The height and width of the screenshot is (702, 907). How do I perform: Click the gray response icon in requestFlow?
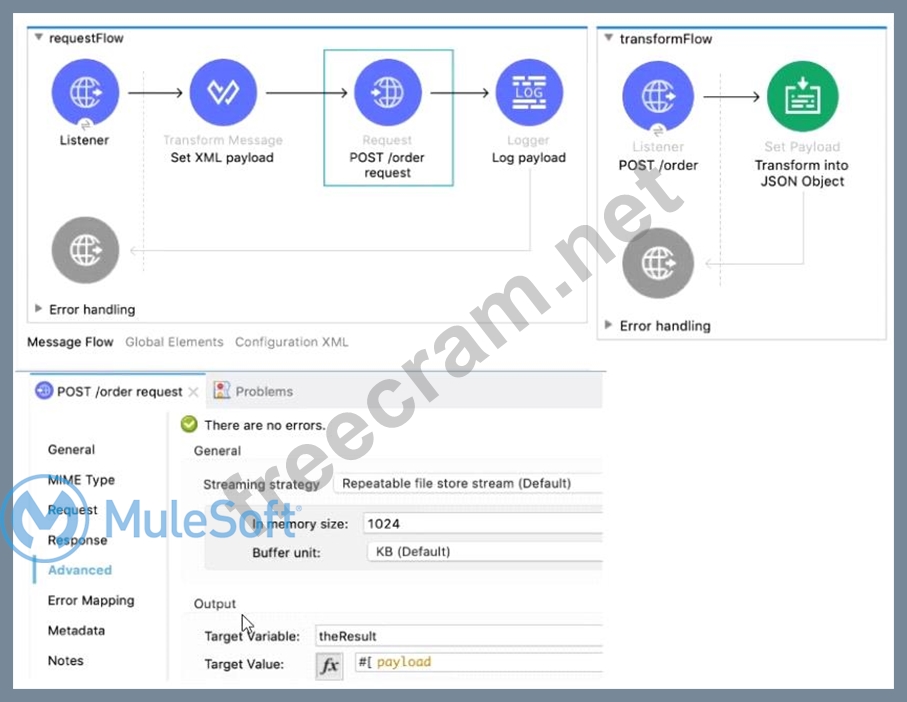point(85,250)
